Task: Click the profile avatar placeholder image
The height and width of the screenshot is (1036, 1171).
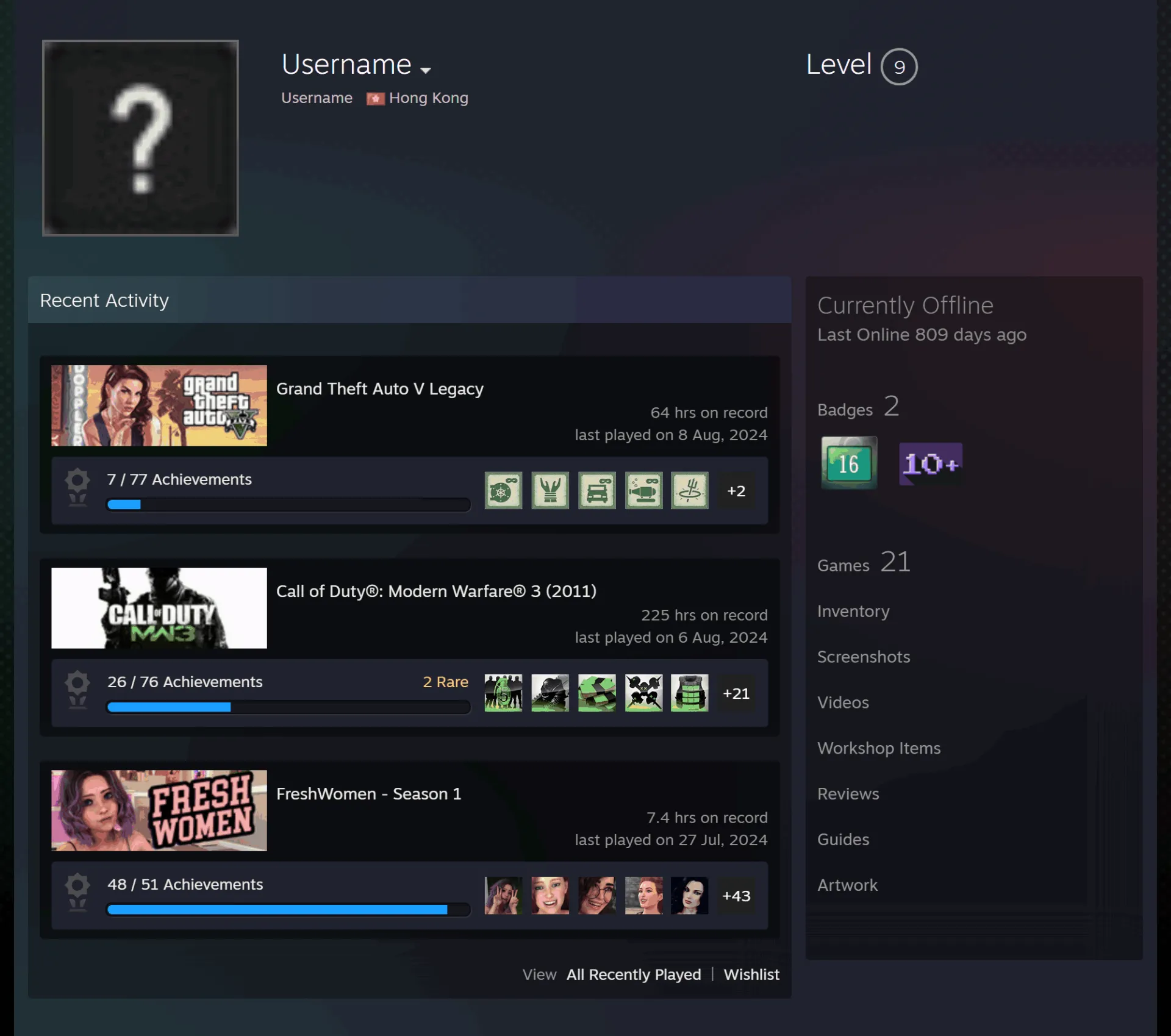Action: coord(140,138)
